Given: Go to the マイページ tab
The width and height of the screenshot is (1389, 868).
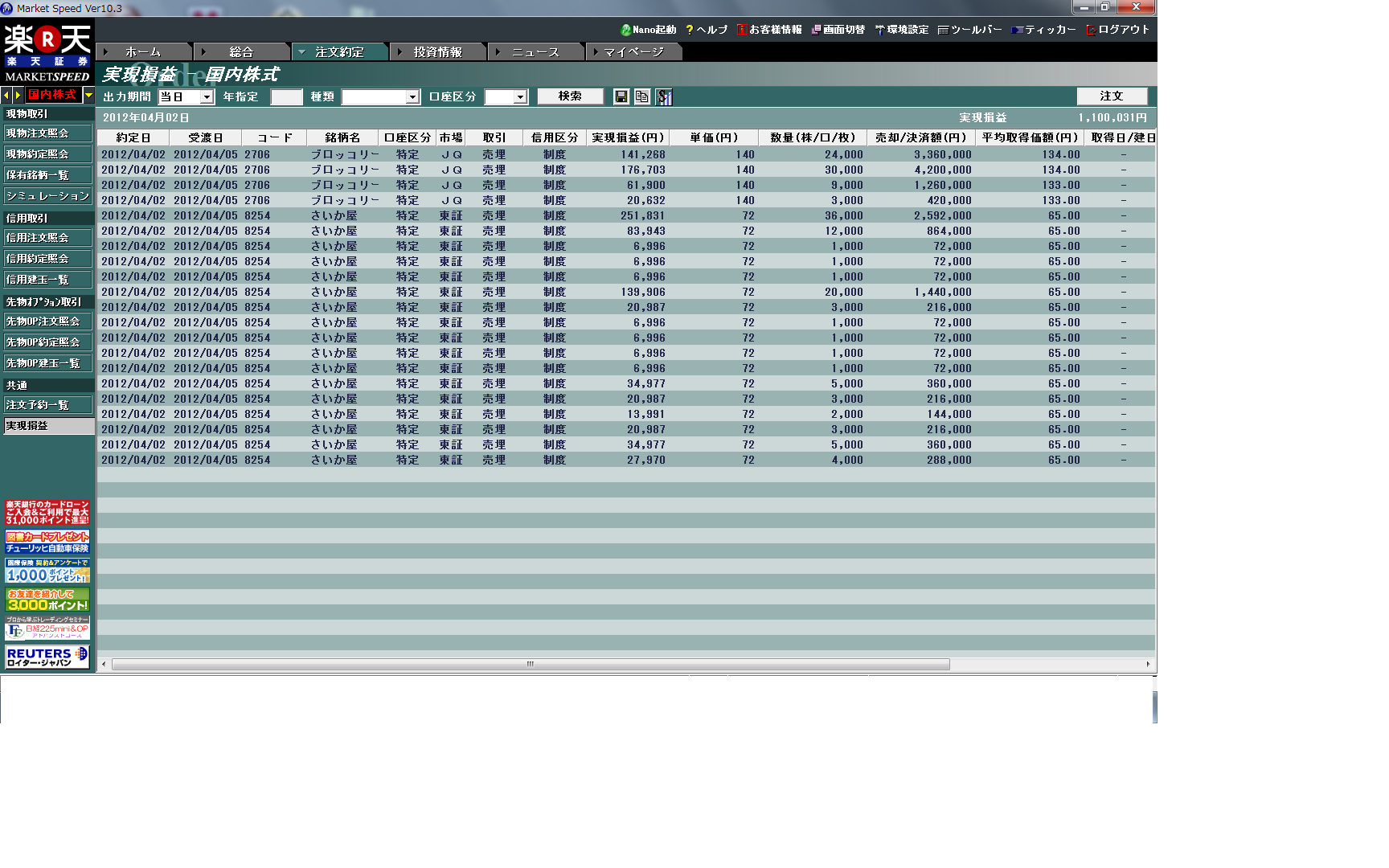Looking at the screenshot, I should 634,52.
